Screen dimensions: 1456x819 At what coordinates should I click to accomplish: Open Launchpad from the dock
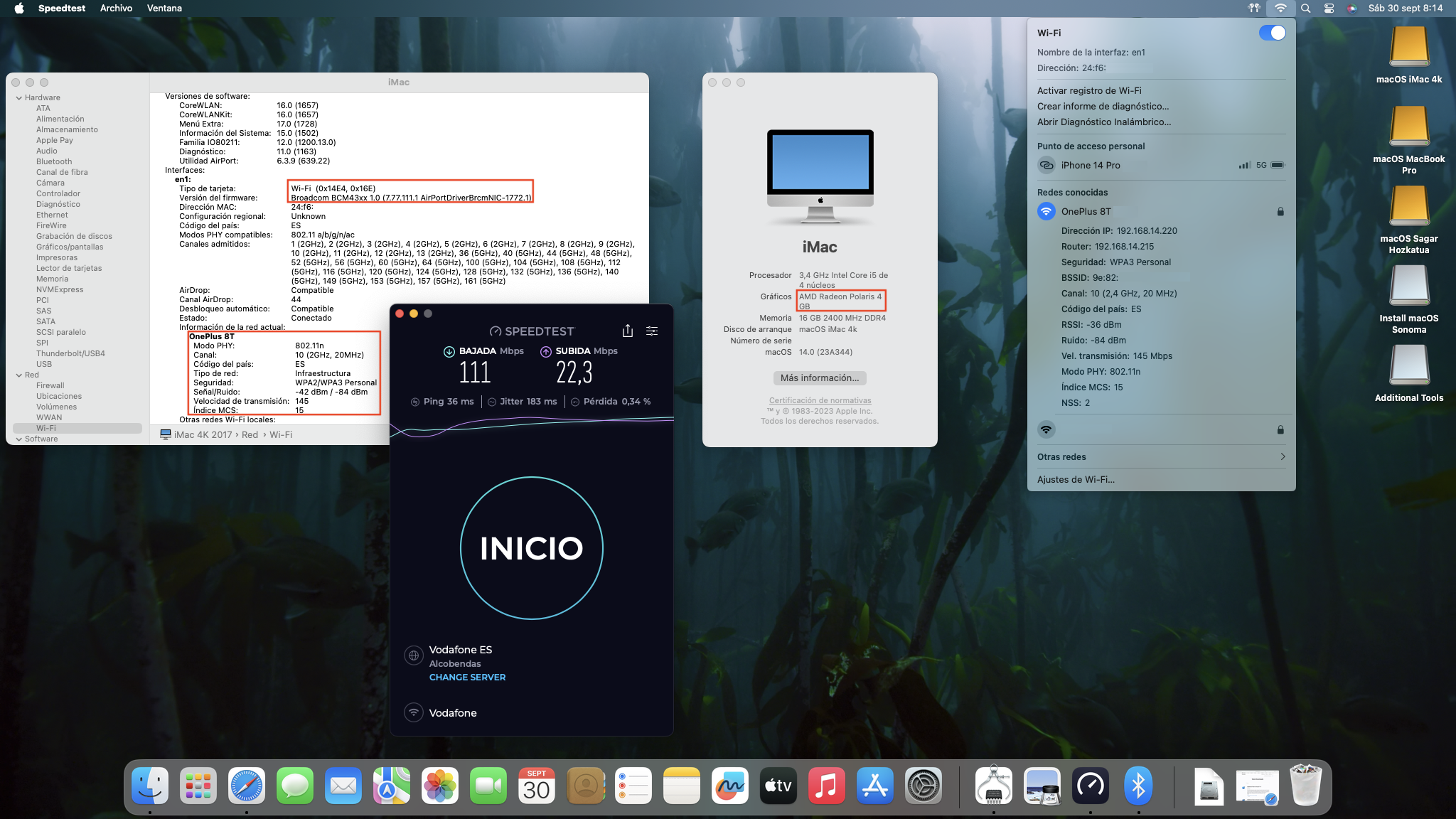point(198,786)
